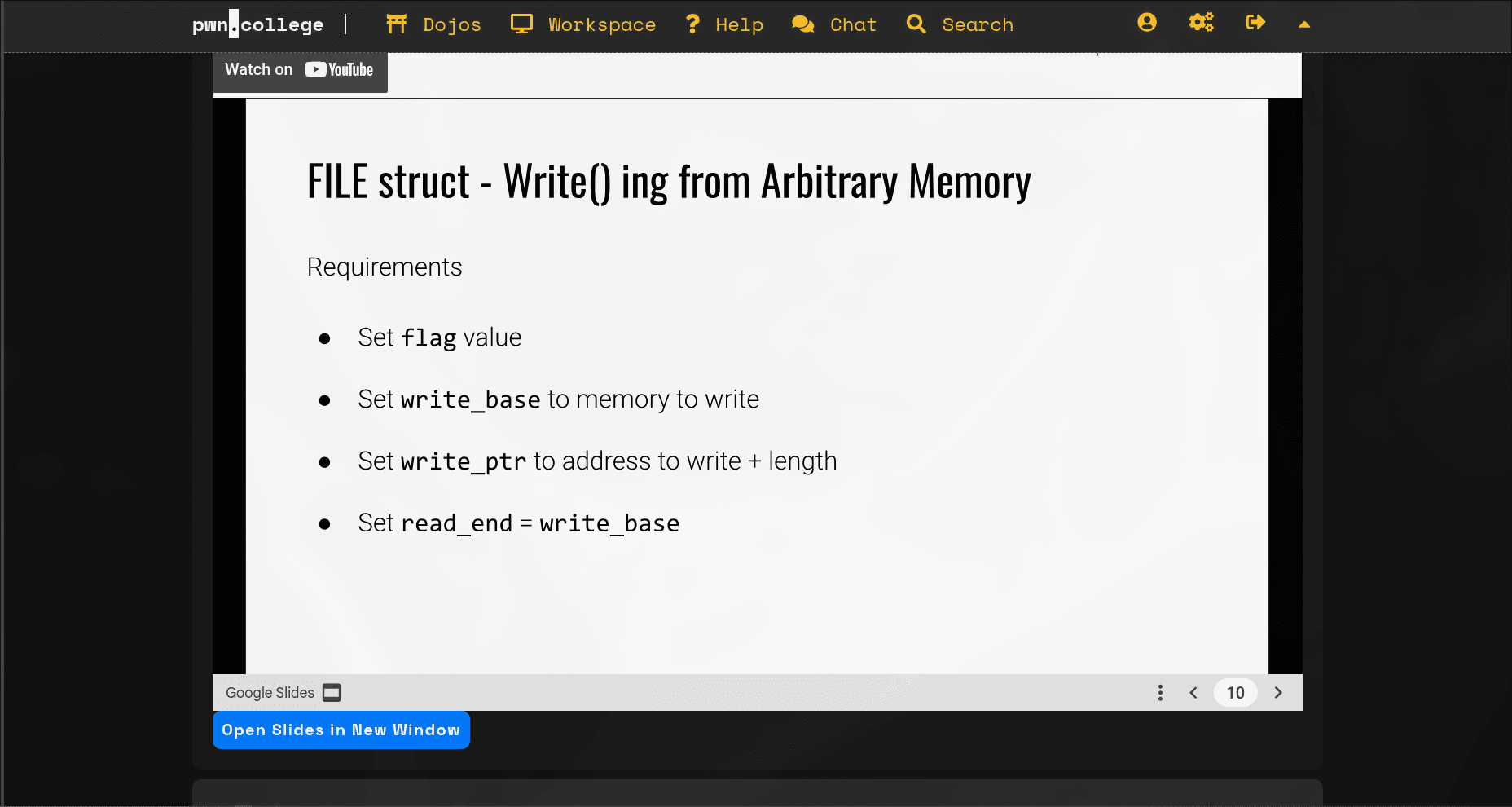Click Open Slides in New Window
1512x807 pixels.
point(341,730)
